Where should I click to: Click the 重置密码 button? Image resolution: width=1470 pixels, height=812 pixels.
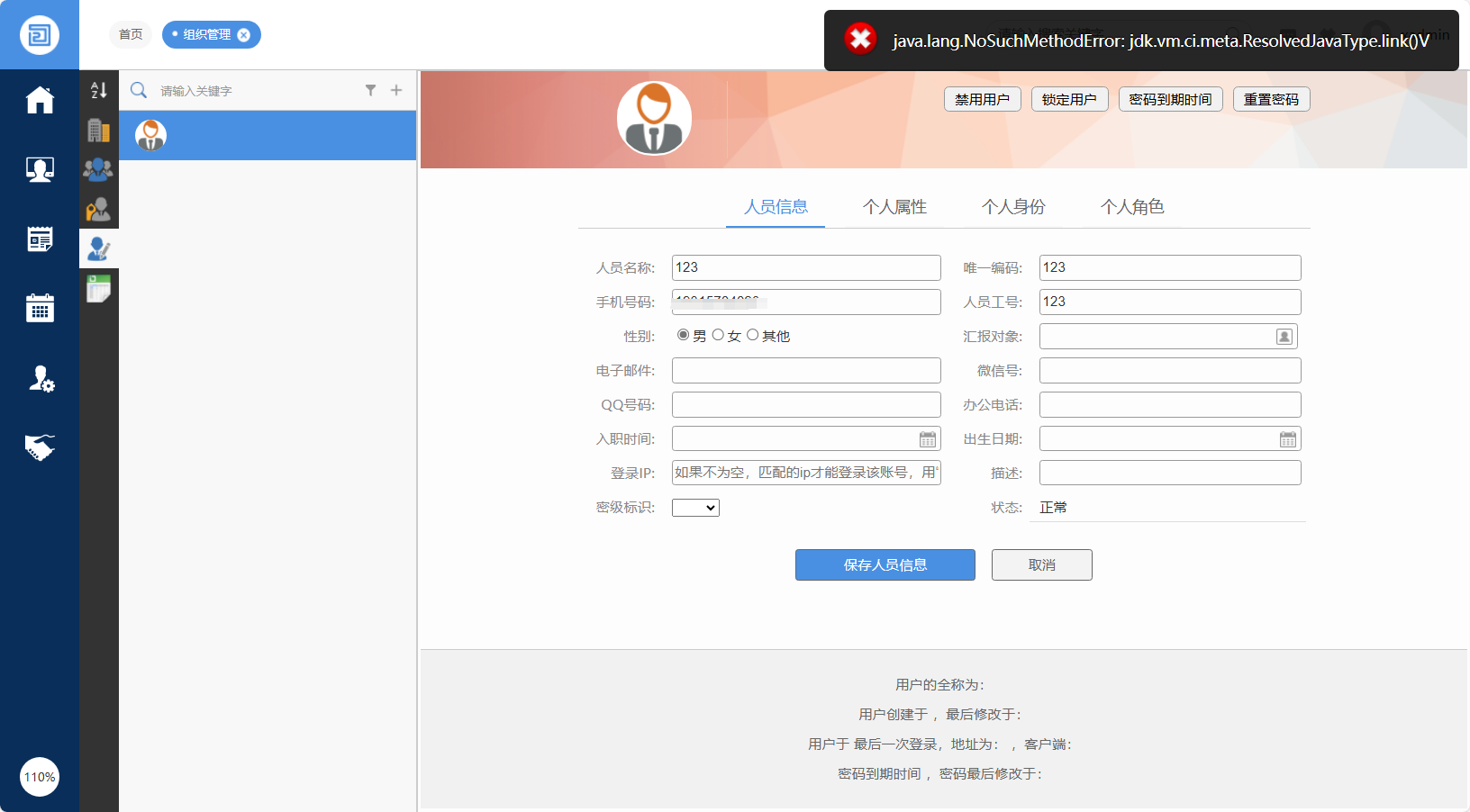coord(1271,99)
